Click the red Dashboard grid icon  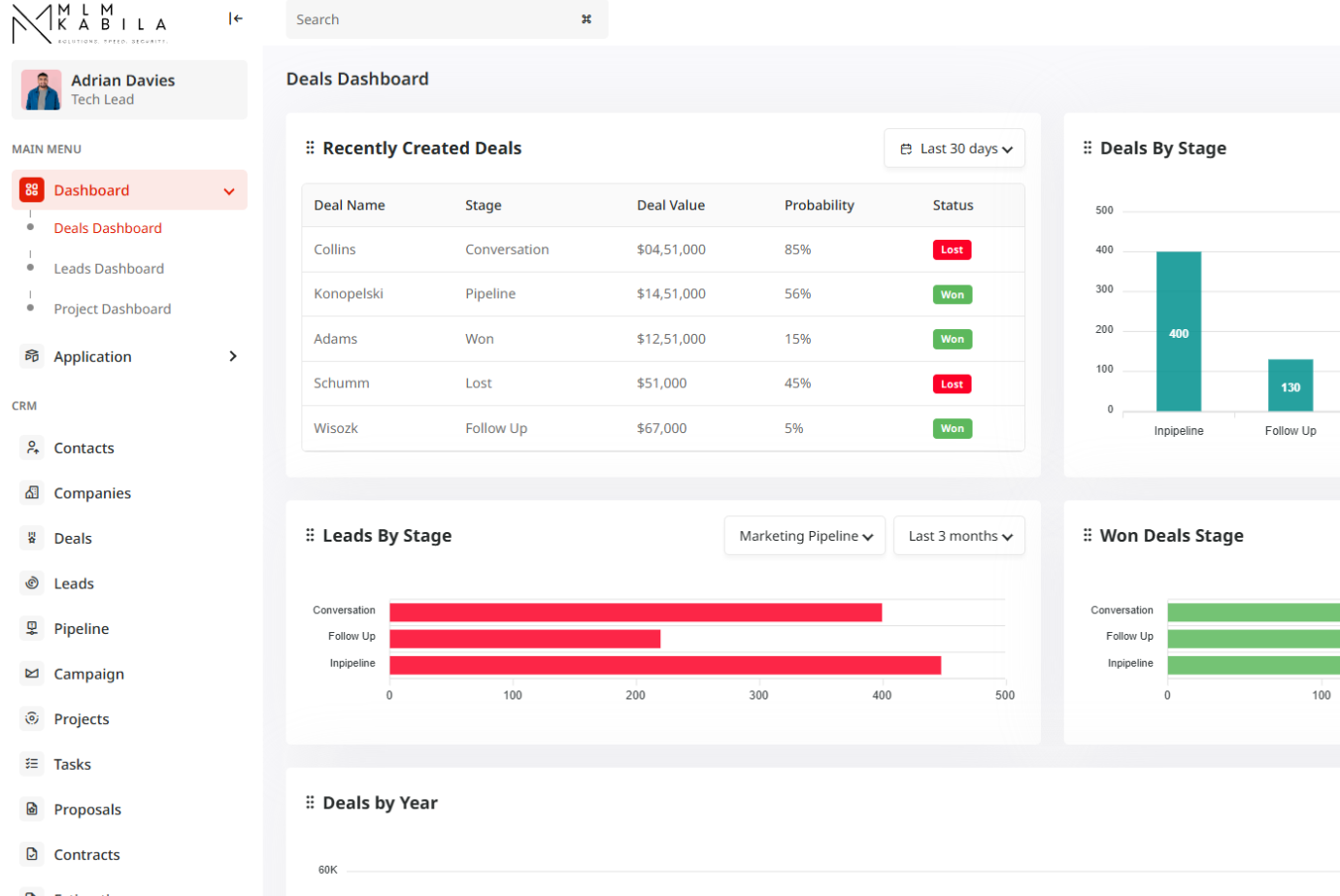32,190
